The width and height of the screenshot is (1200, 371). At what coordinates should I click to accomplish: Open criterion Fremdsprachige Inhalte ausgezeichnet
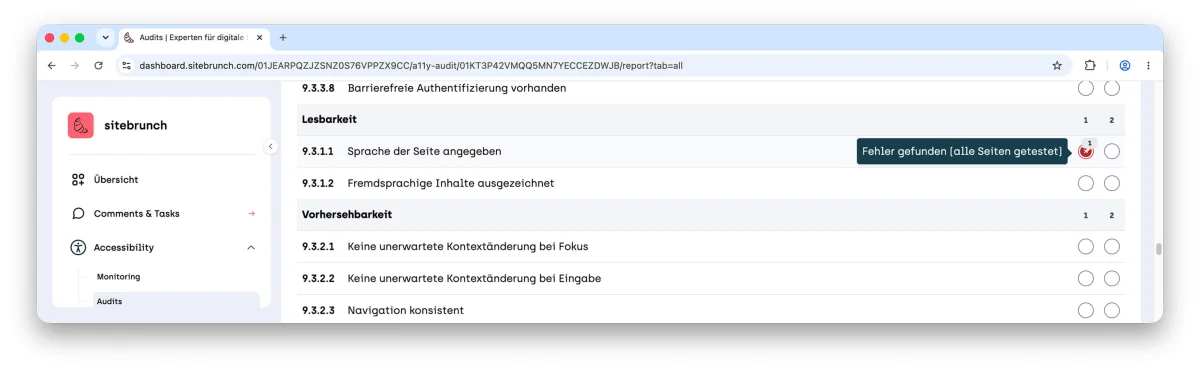[x=451, y=184]
